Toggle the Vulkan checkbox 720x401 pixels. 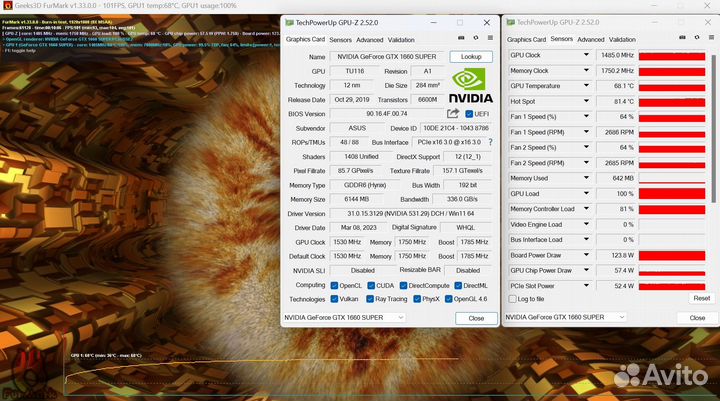coord(334,299)
